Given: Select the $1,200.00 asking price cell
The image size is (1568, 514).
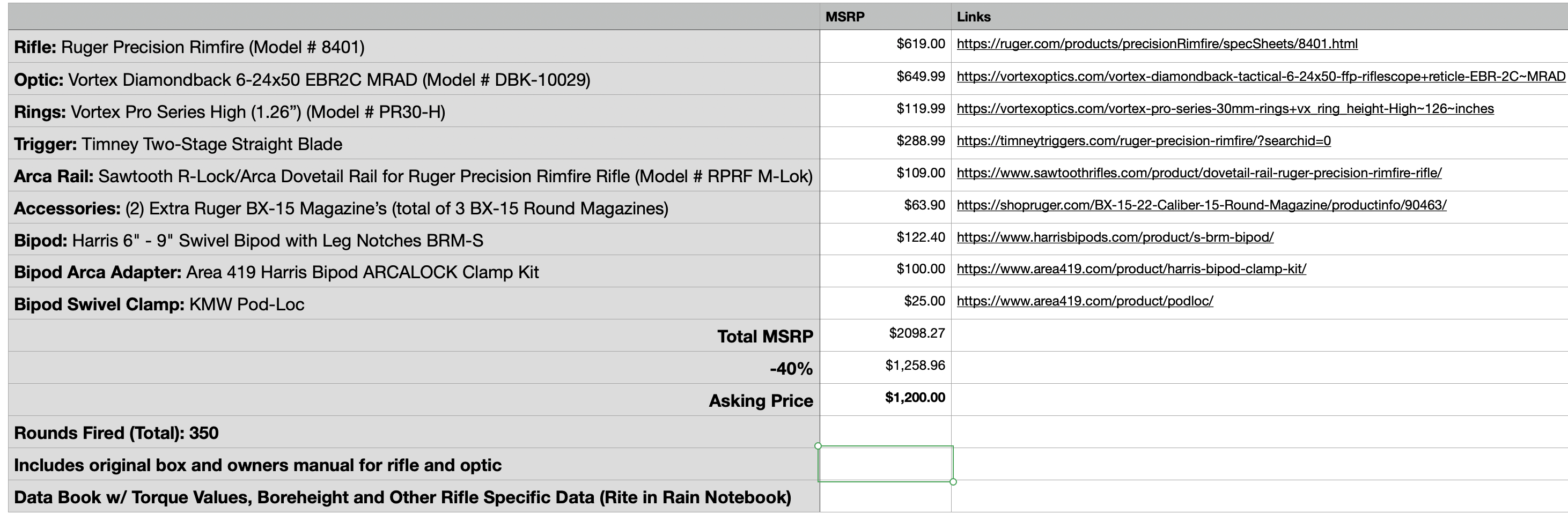Looking at the screenshot, I should [886, 400].
